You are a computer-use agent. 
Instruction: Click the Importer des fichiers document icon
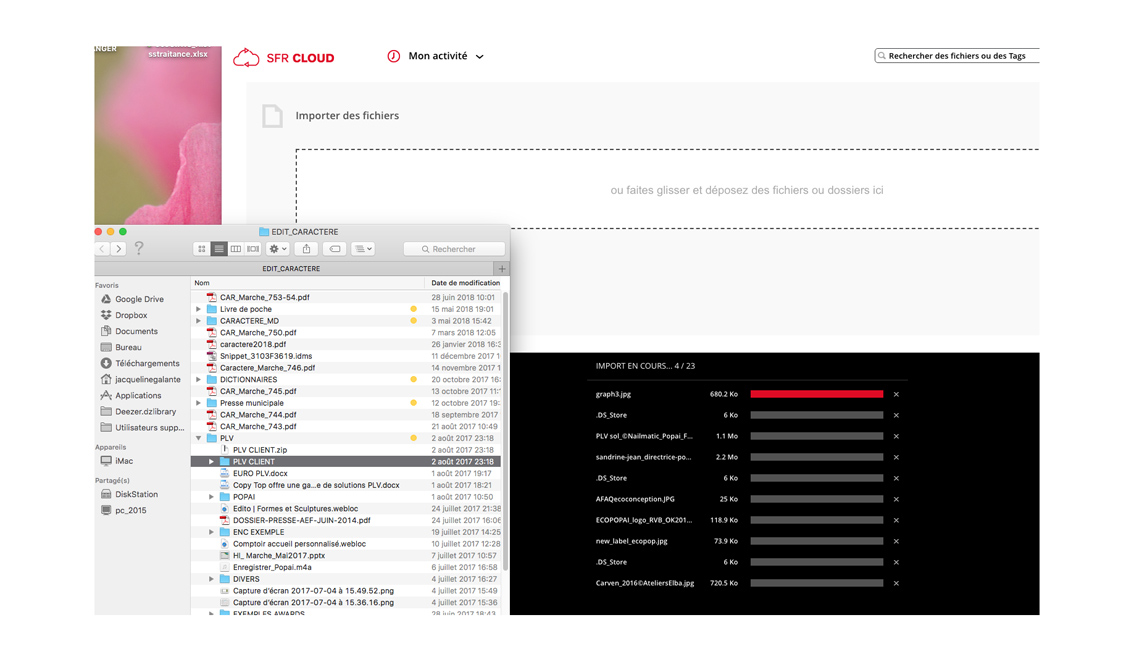pos(272,116)
